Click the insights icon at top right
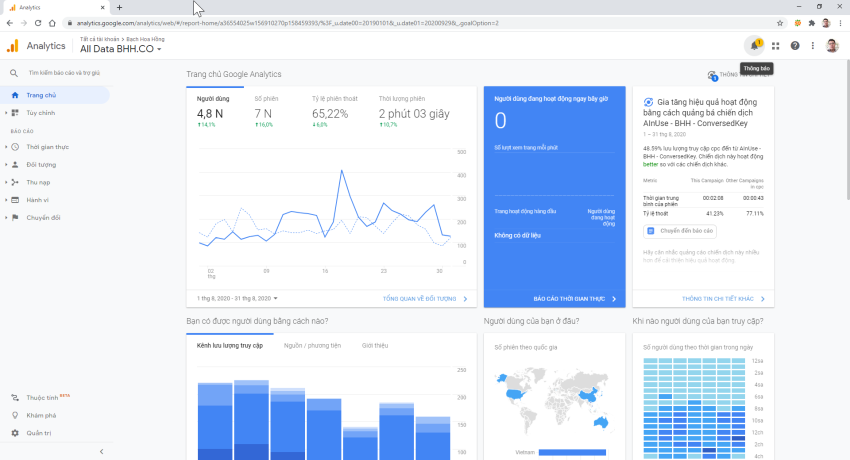This screenshot has height=460, width=850. tap(712, 75)
